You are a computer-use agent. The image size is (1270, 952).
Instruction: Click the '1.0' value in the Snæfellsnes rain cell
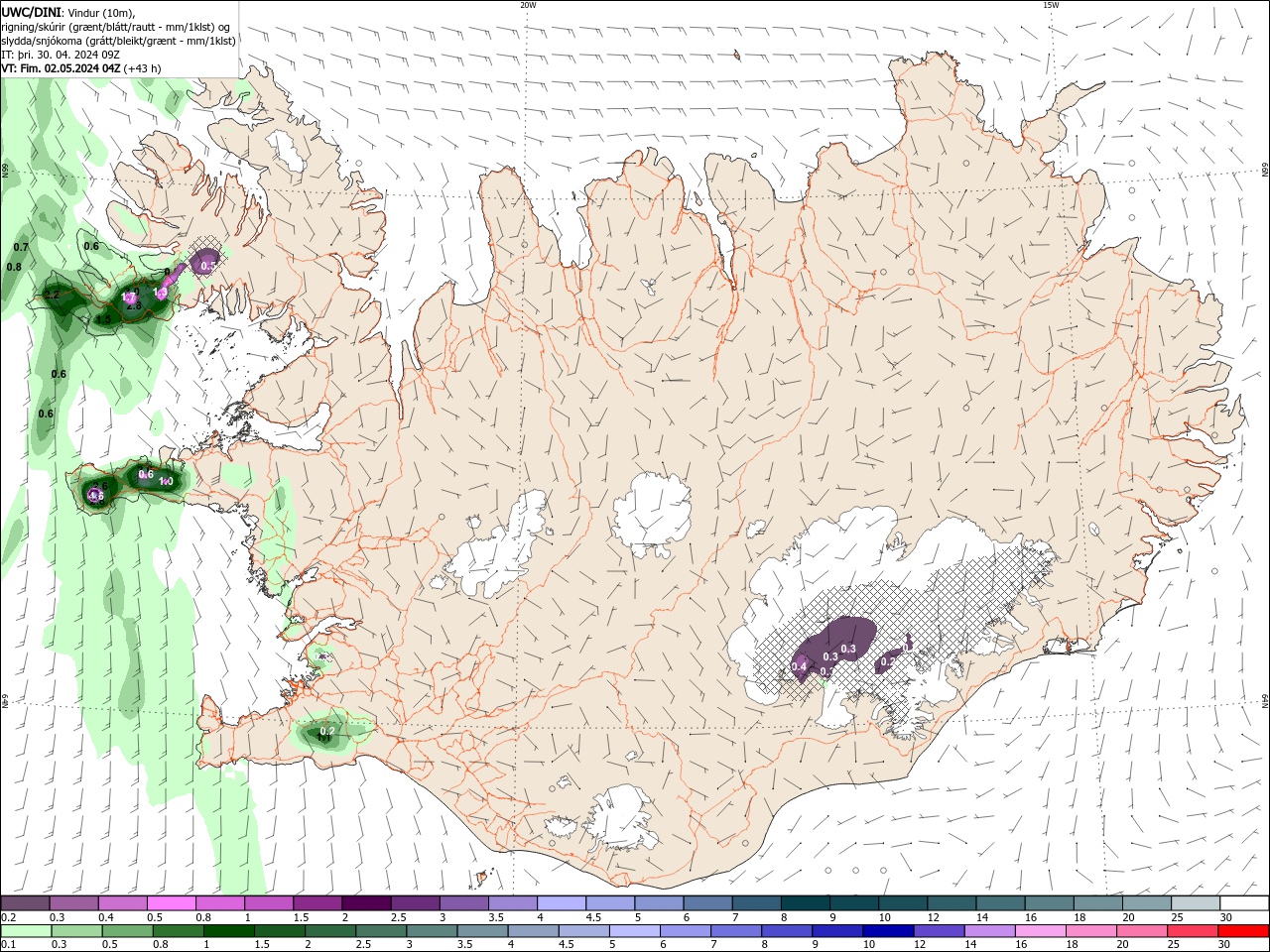(x=166, y=481)
